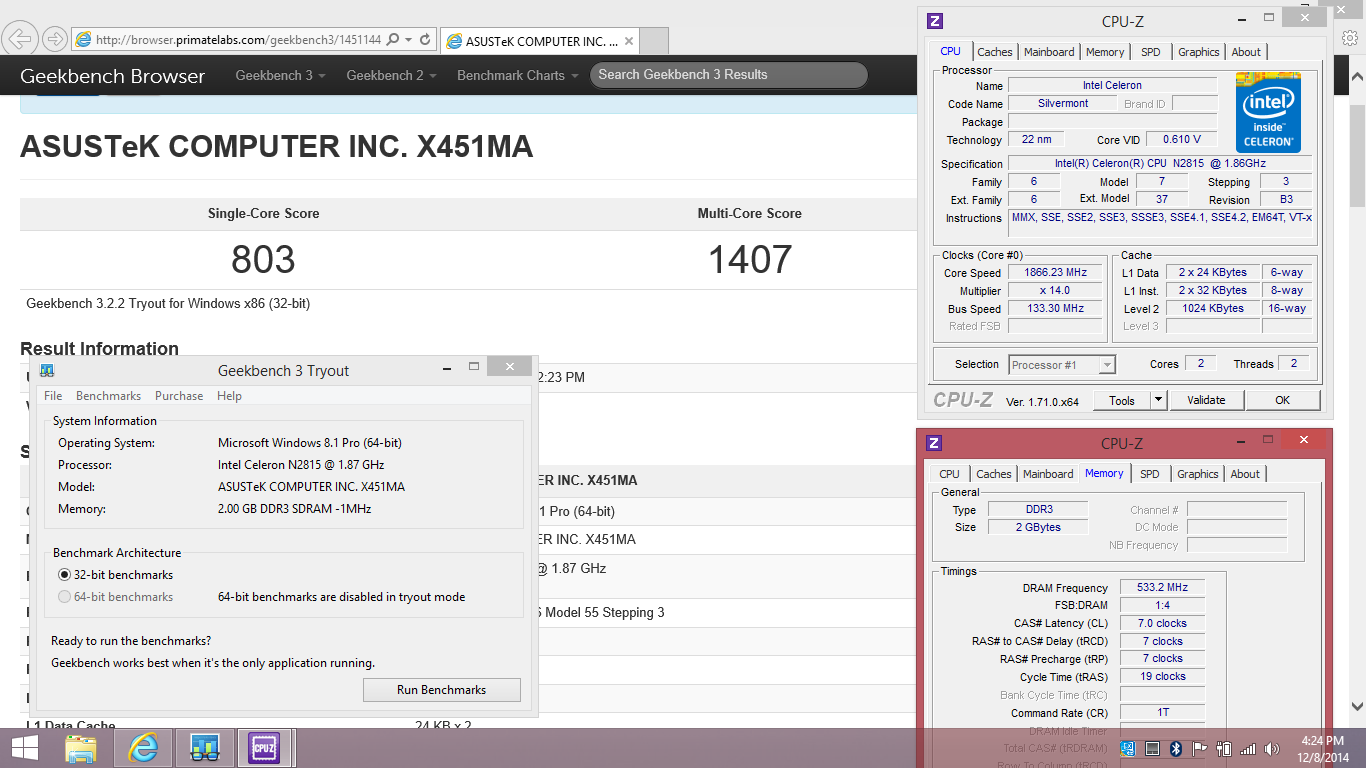Click the Tools button in CPU-Z
The image size is (1366, 768).
click(1122, 400)
